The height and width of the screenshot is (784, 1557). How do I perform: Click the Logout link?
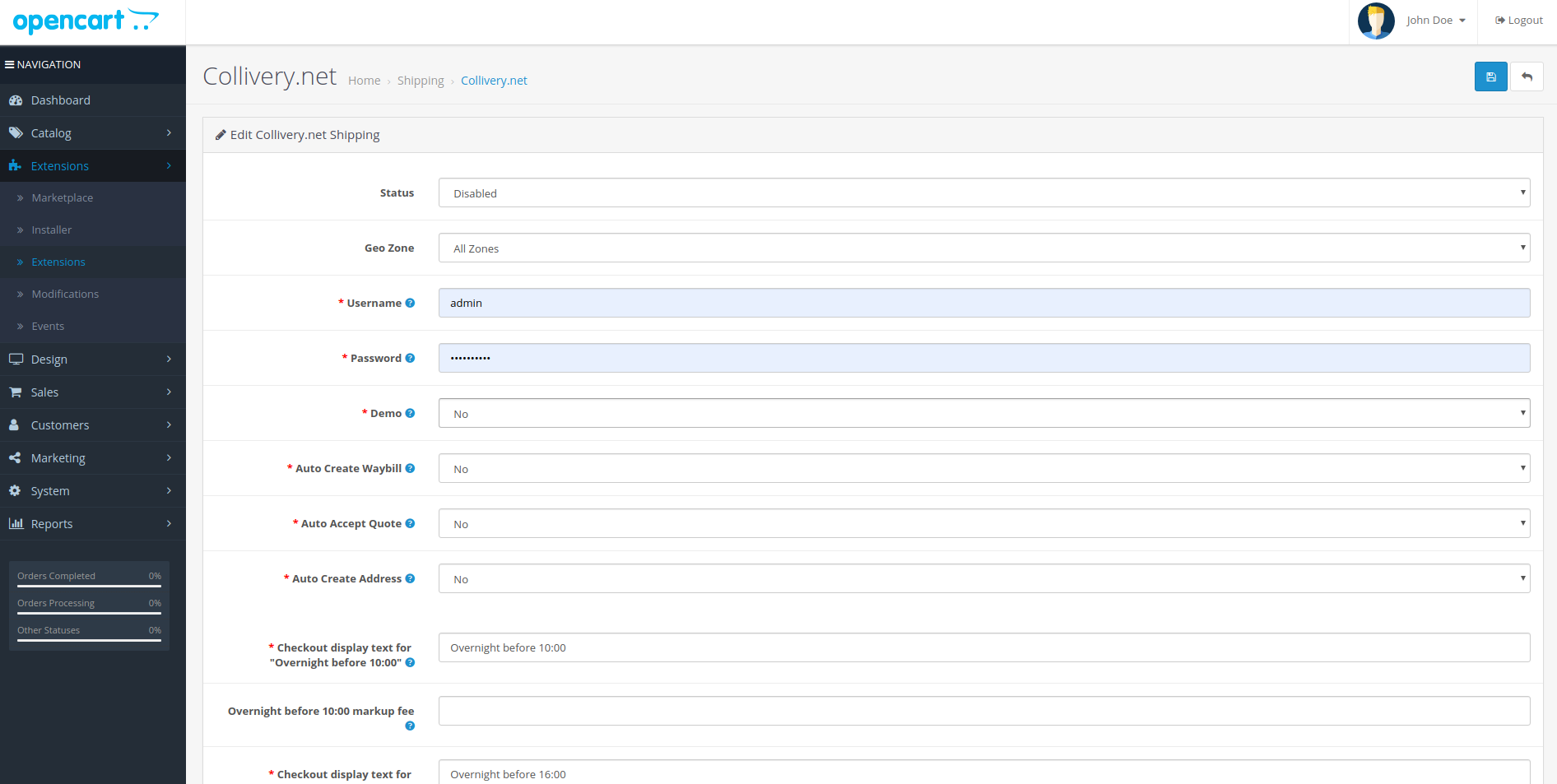1519,21
